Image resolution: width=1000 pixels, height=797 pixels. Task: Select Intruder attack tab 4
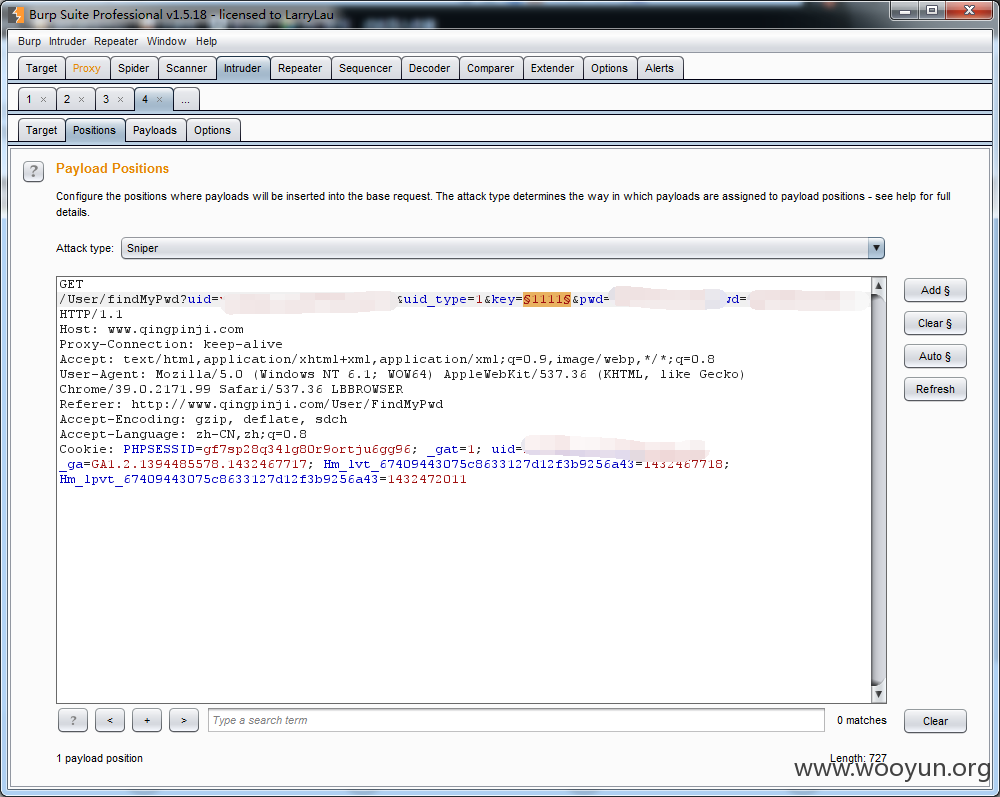145,99
